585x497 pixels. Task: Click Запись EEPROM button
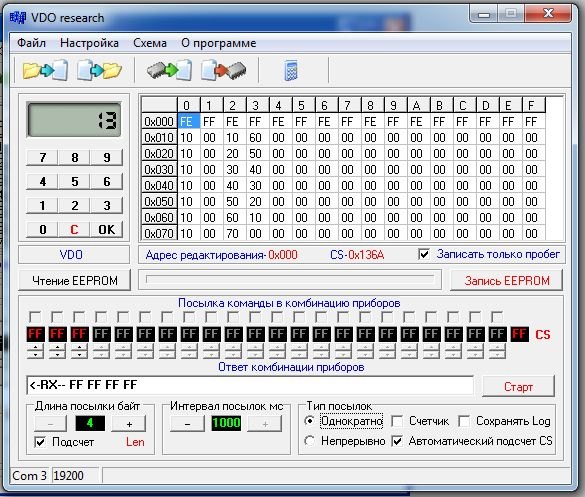point(507,280)
